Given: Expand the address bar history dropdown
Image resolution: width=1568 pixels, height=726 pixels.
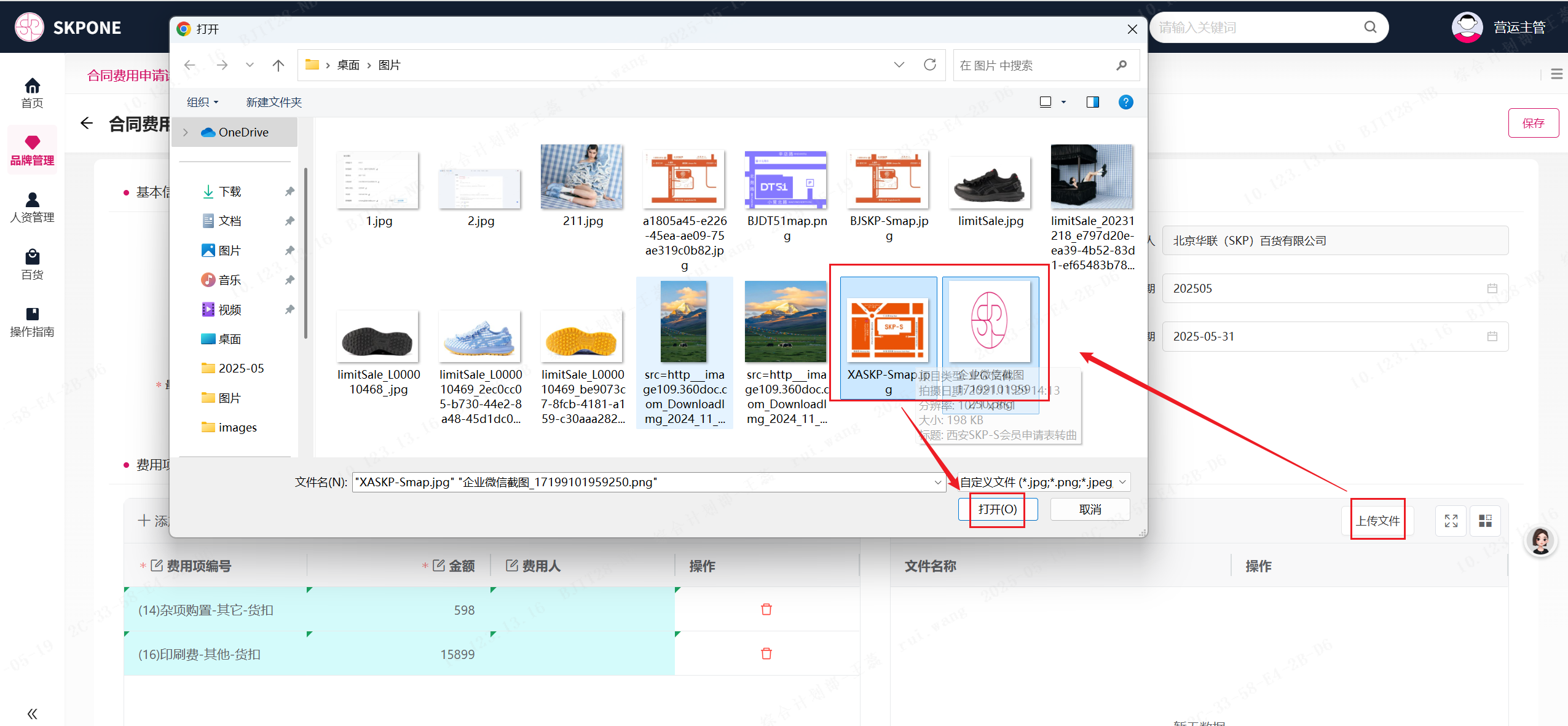Looking at the screenshot, I should 899,65.
